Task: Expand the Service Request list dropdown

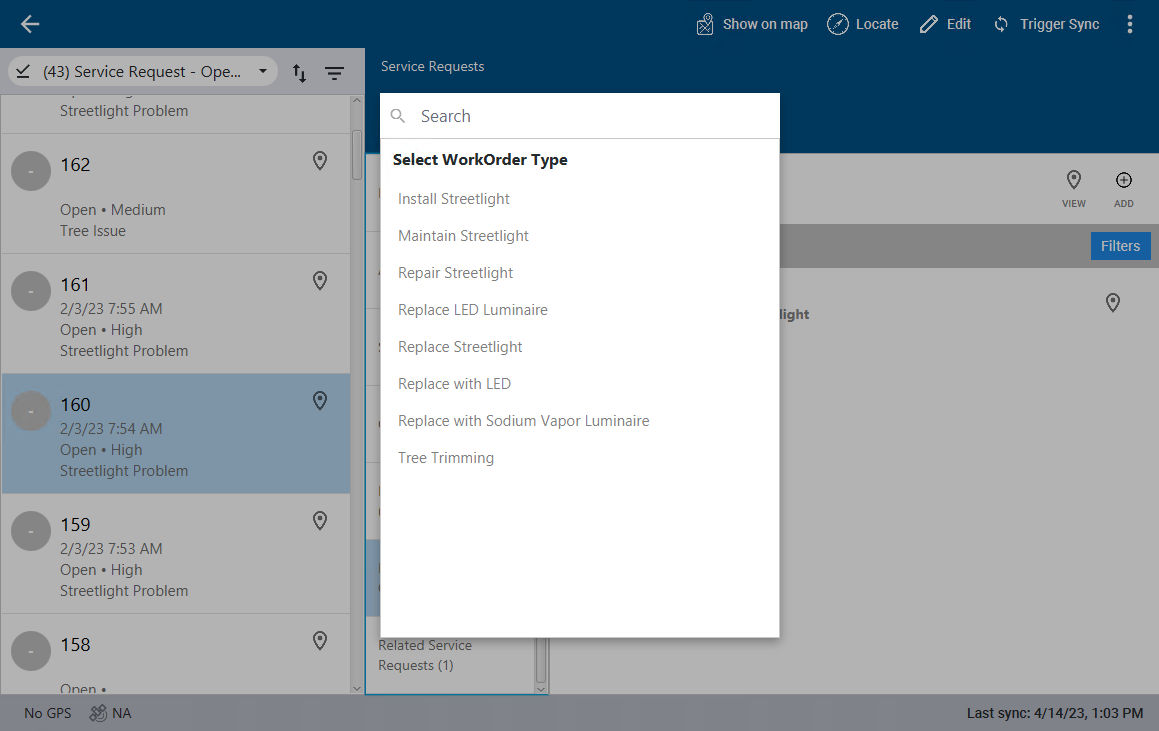Action: click(x=262, y=72)
